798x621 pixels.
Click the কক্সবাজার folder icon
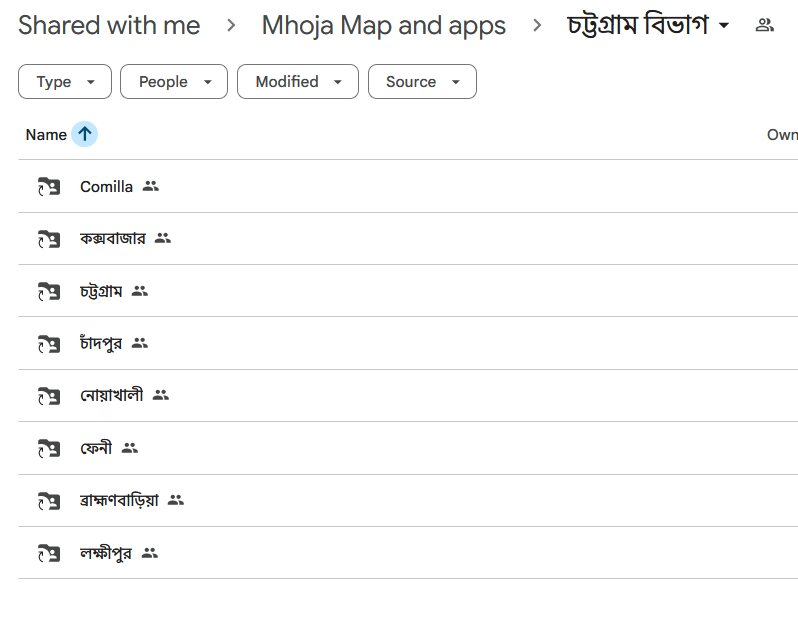tap(49, 239)
